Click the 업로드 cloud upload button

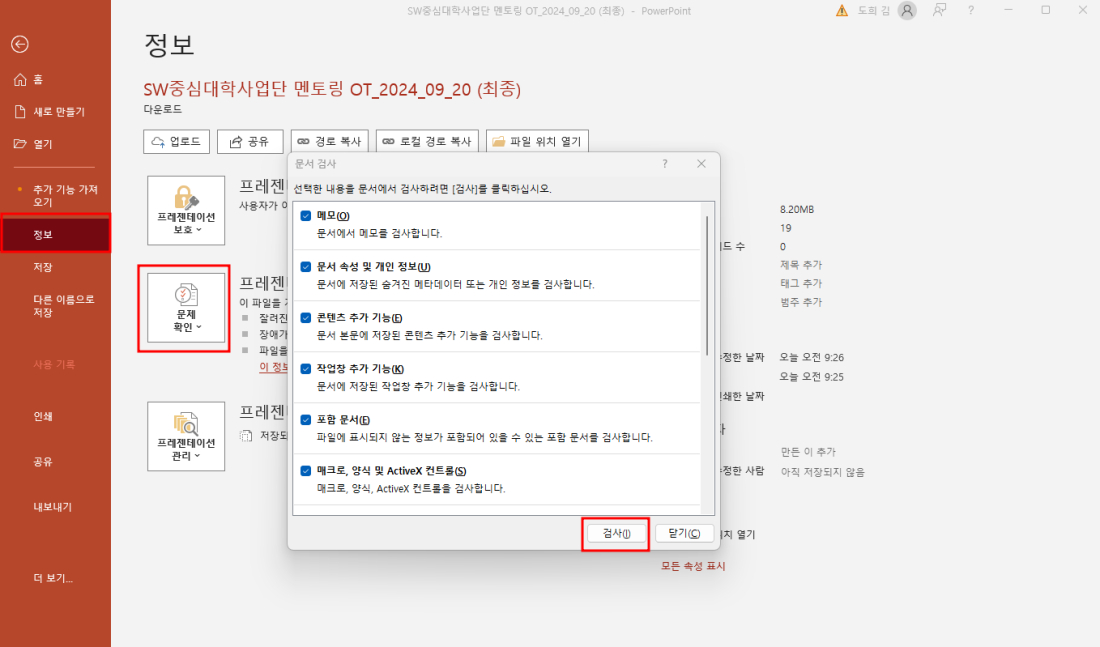tap(177, 142)
